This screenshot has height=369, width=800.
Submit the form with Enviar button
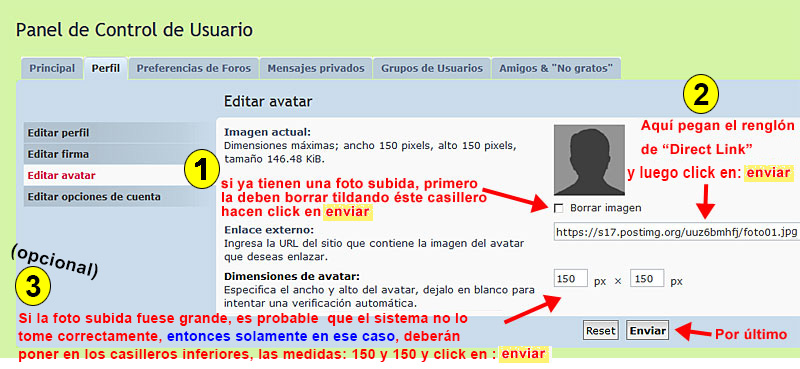tap(647, 331)
